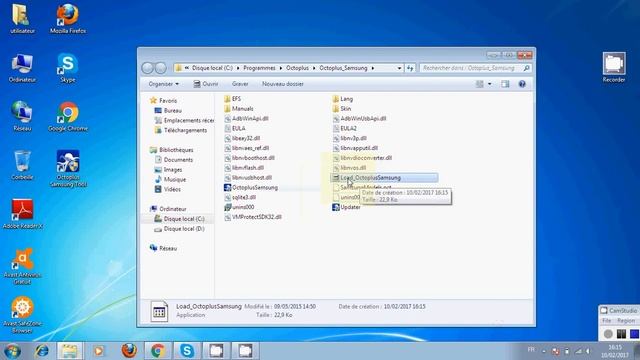This screenshot has width=640, height=360.
Task: Select the Recorder desktop icon
Action: 614,68
